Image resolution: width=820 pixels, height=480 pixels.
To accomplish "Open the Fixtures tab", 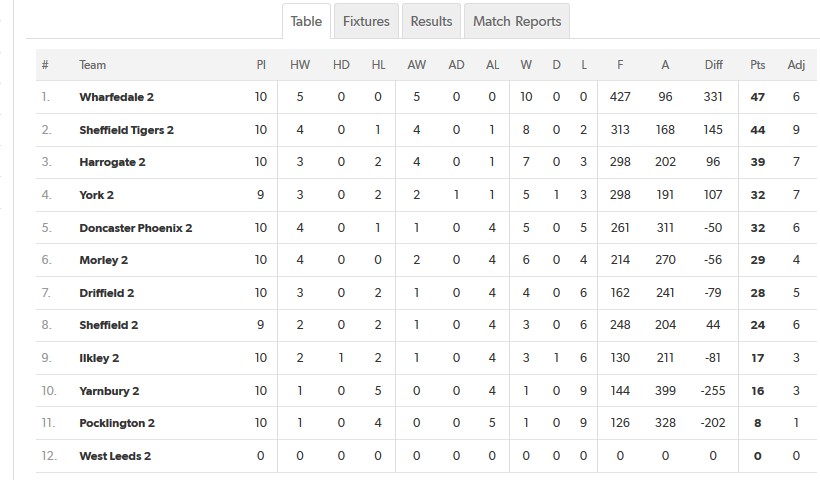I will pyautogui.click(x=366, y=21).
